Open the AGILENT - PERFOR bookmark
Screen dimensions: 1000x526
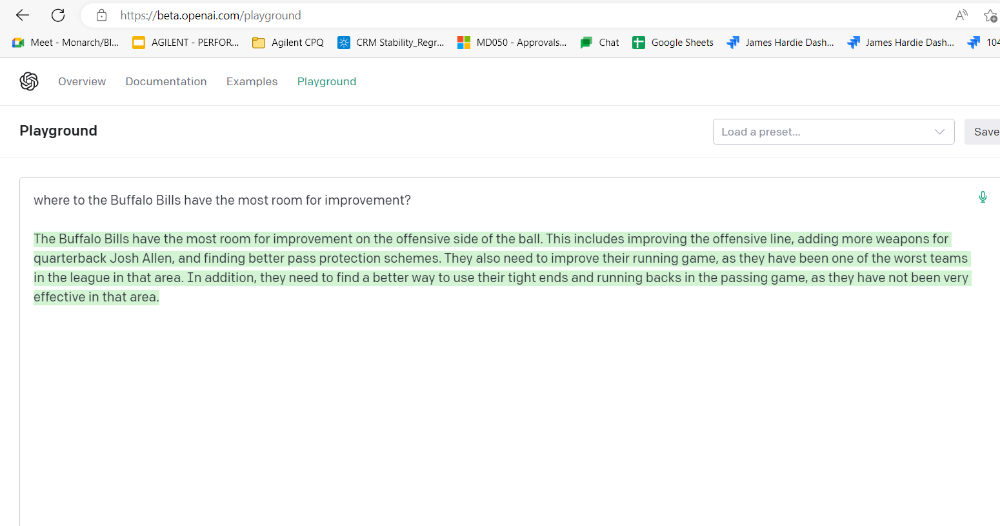point(186,43)
